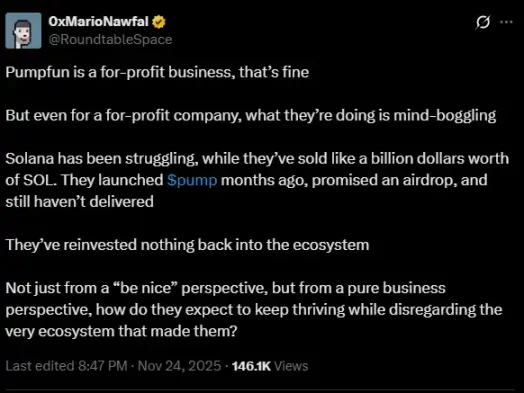This screenshot has height=393, width=524.
Task: Click the mind-boggling sentence
Action: pos(251,116)
